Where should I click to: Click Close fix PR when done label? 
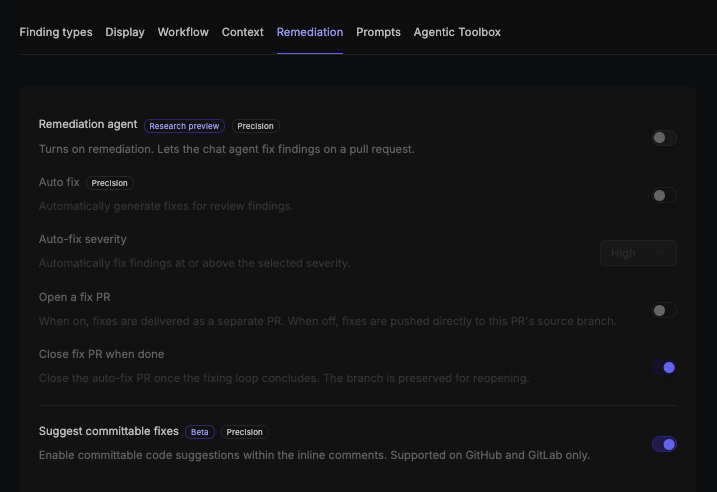coord(102,354)
